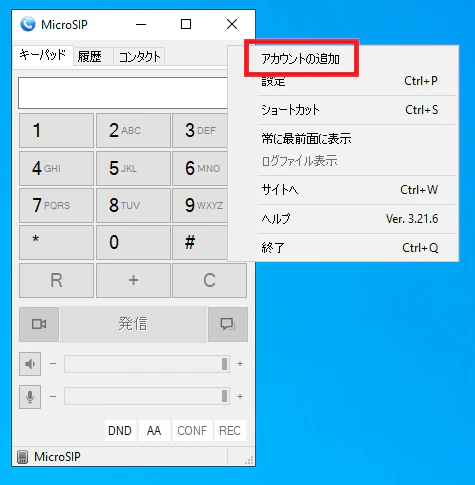The image size is (475, 485).
Task: Click the + keypad button
Action: click(x=133, y=280)
